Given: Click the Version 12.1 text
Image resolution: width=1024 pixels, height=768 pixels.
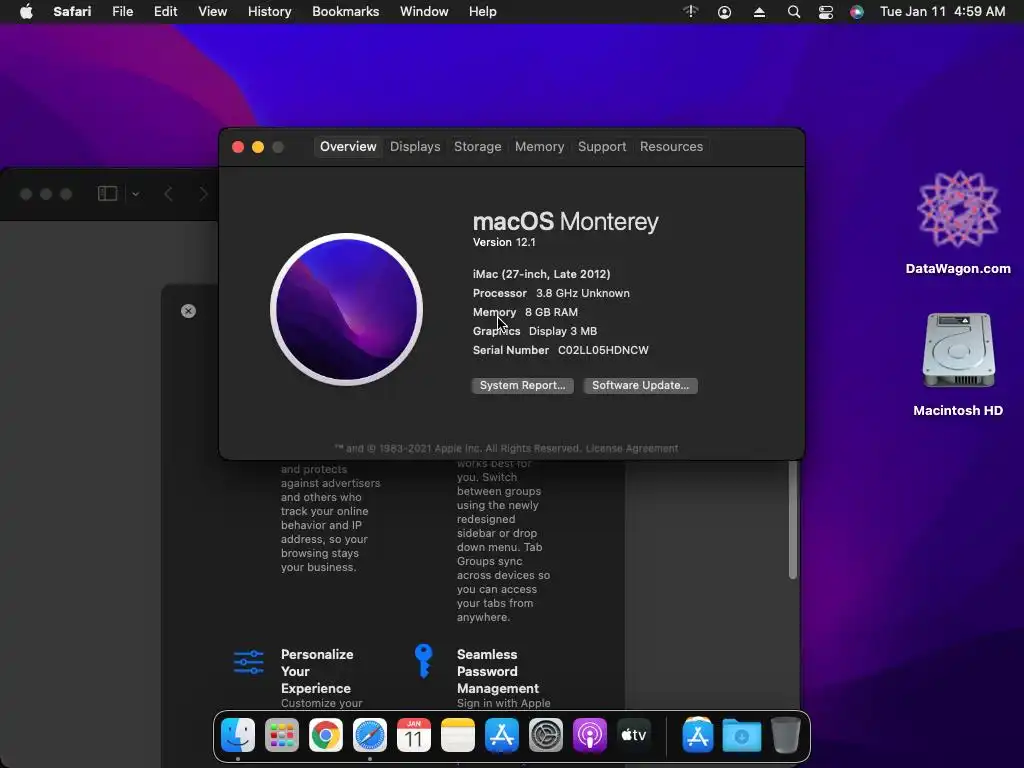Looking at the screenshot, I should [x=504, y=242].
